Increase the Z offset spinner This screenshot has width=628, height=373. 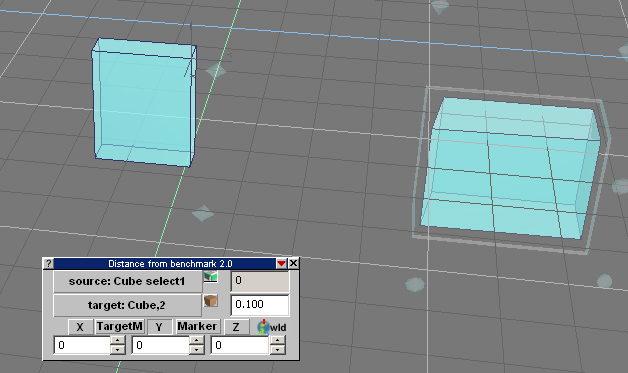(278, 341)
